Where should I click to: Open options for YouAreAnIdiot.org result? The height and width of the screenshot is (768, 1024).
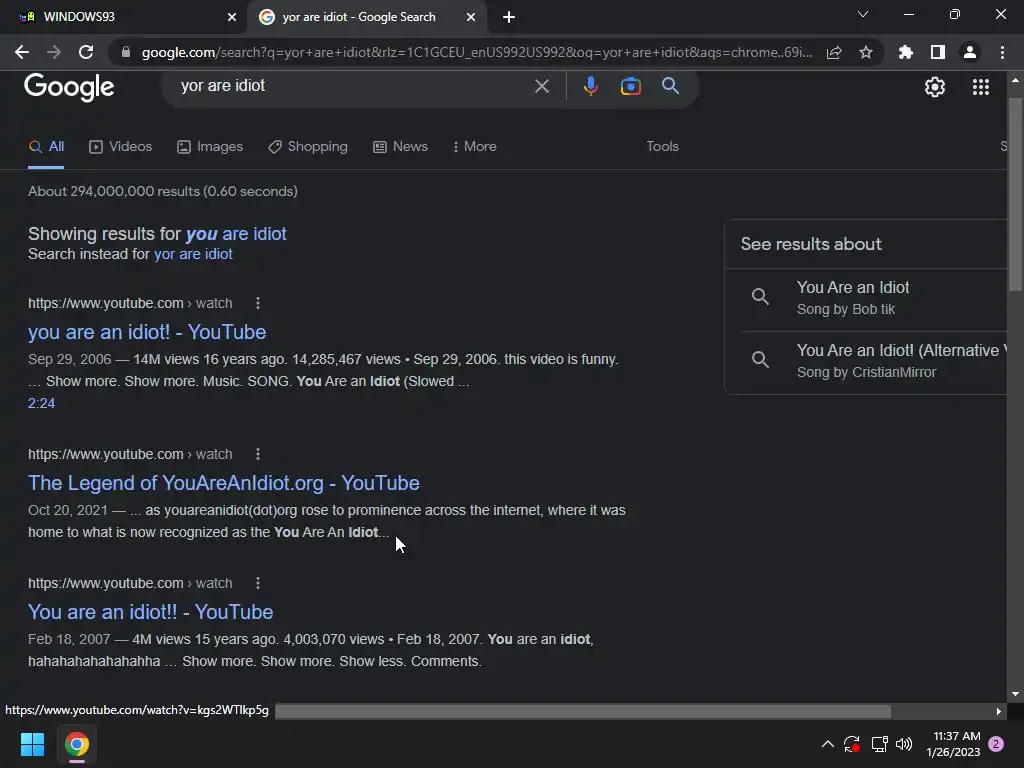pos(258,454)
